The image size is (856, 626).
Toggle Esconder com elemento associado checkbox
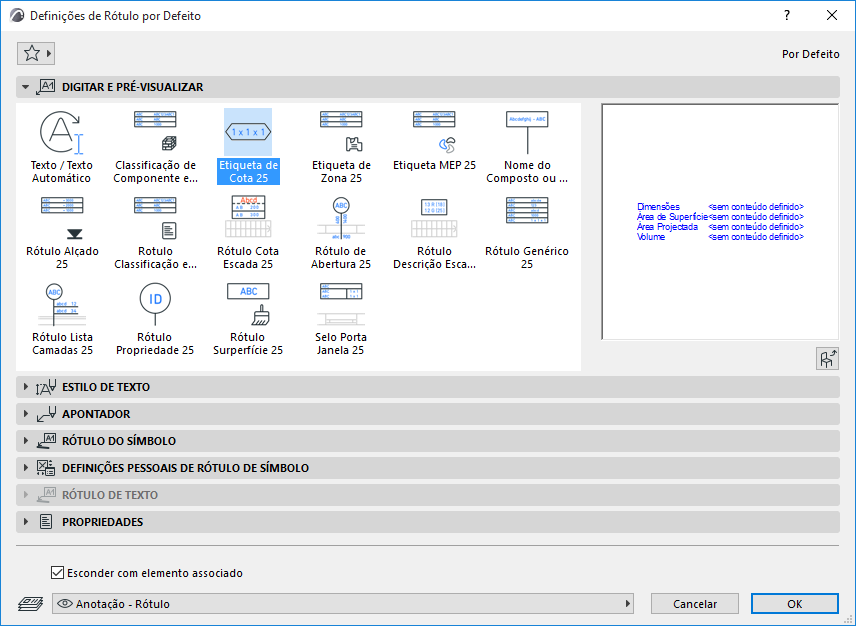coord(57,573)
